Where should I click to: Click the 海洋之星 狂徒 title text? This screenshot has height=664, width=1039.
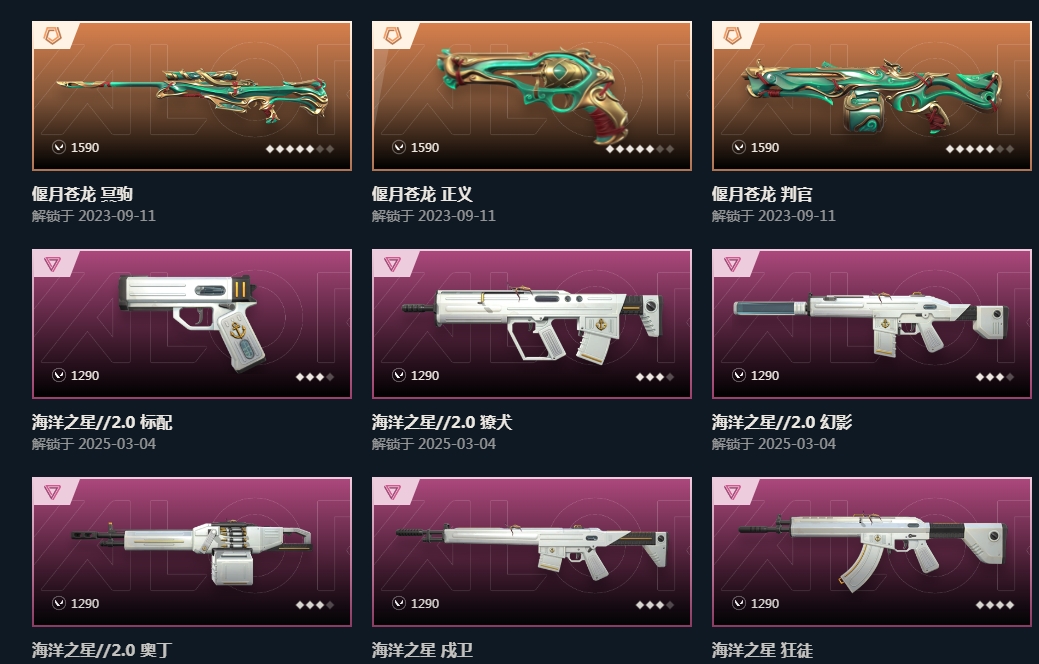click(762, 650)
